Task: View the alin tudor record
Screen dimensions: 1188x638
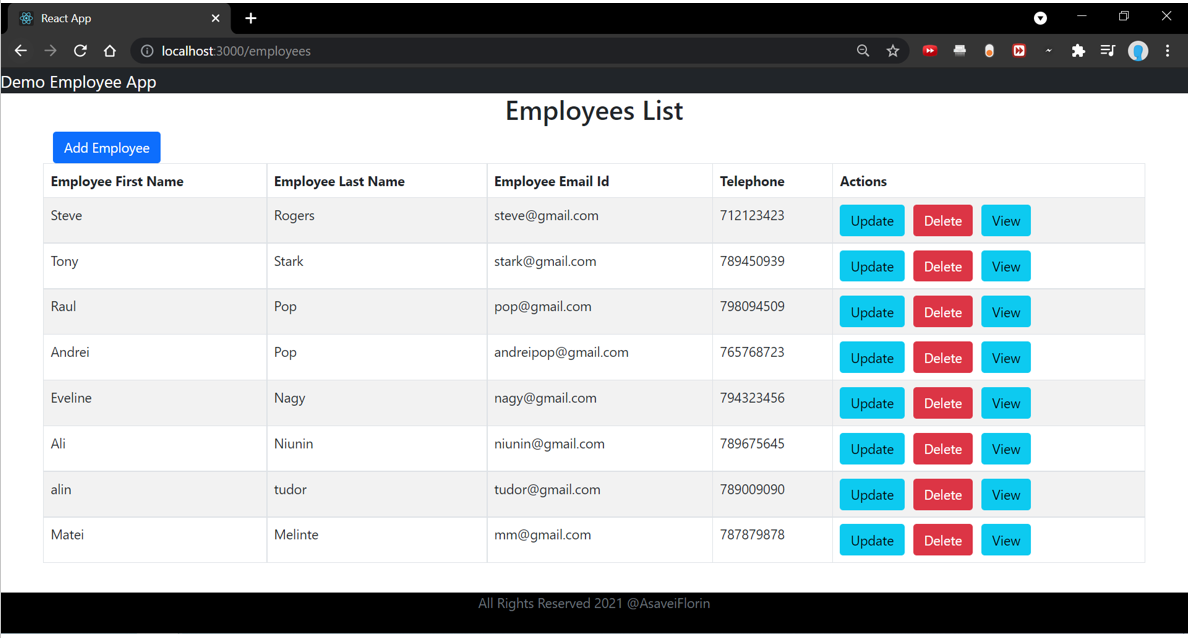Action: tap(1005, 495)
